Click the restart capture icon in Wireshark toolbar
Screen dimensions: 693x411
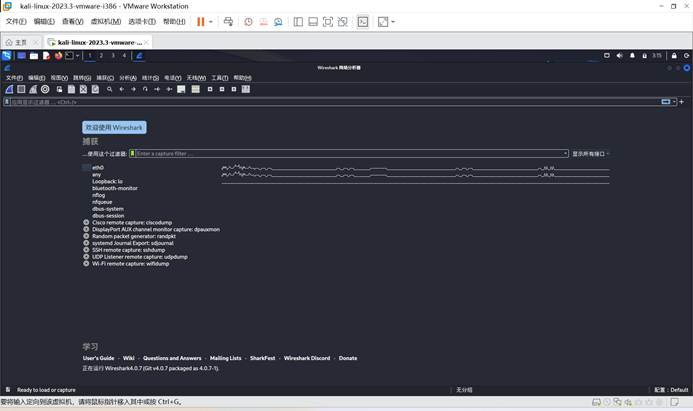pyautogui.click(x=33, y=89)
